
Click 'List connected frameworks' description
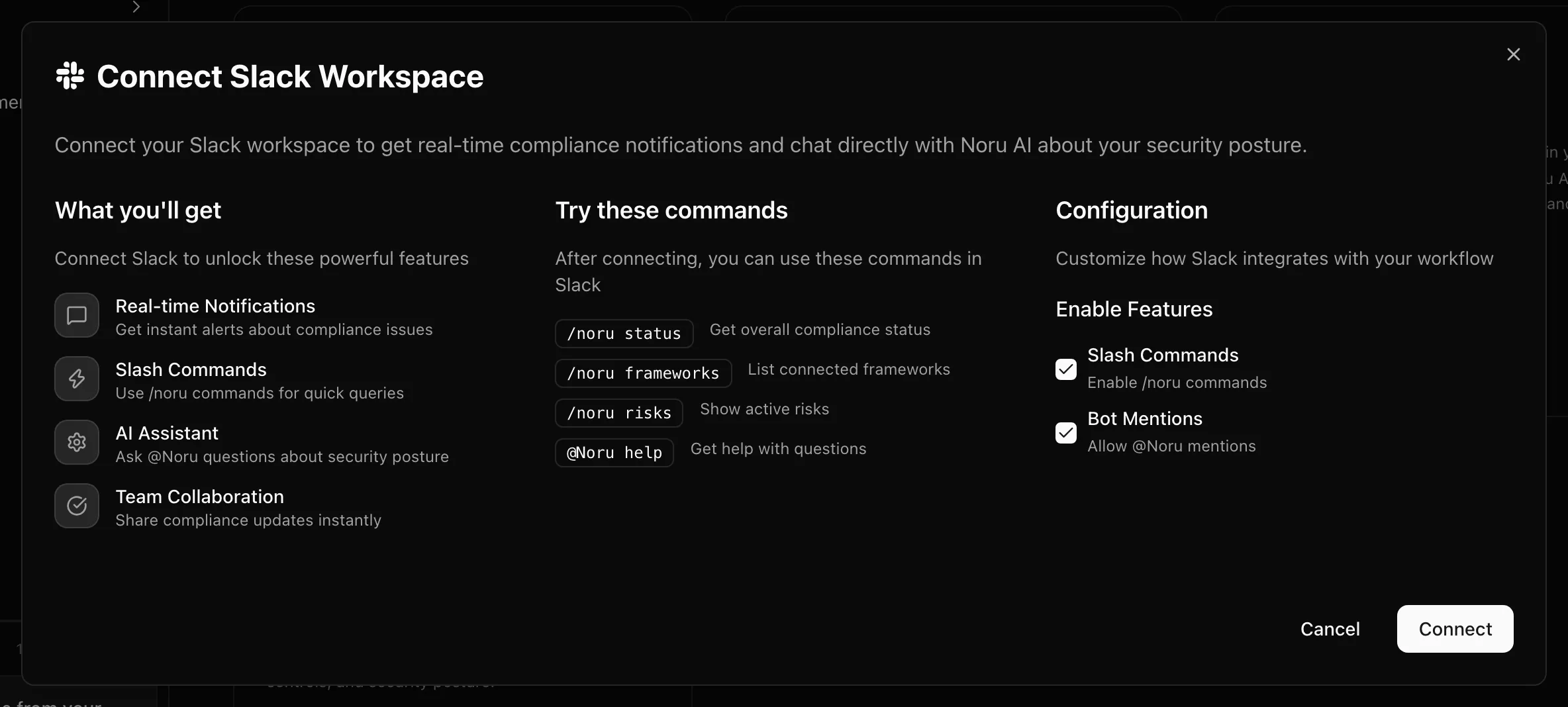pos(849,369)
